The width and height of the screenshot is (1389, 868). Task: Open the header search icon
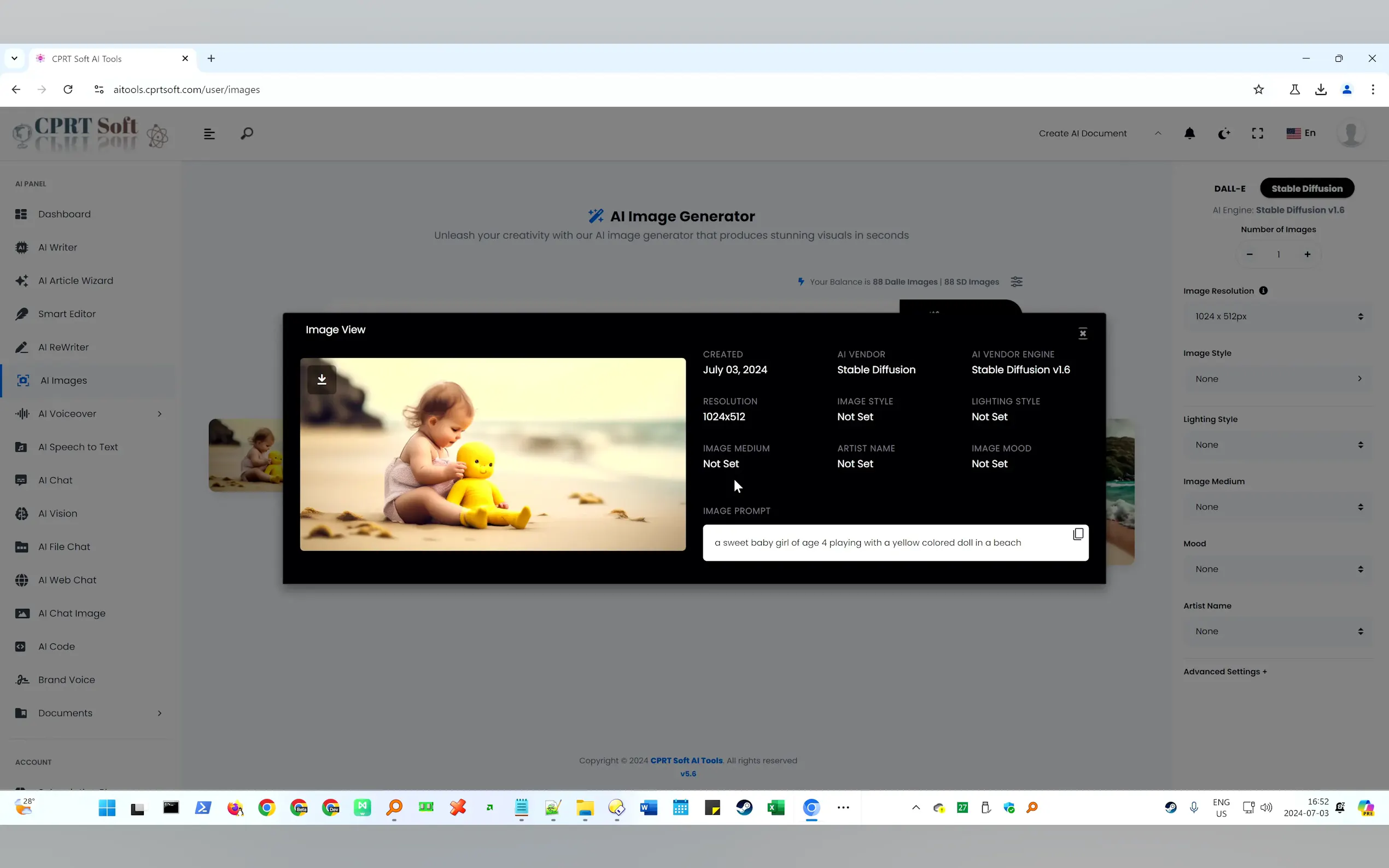pyautogui.click(x=247, y=134)
